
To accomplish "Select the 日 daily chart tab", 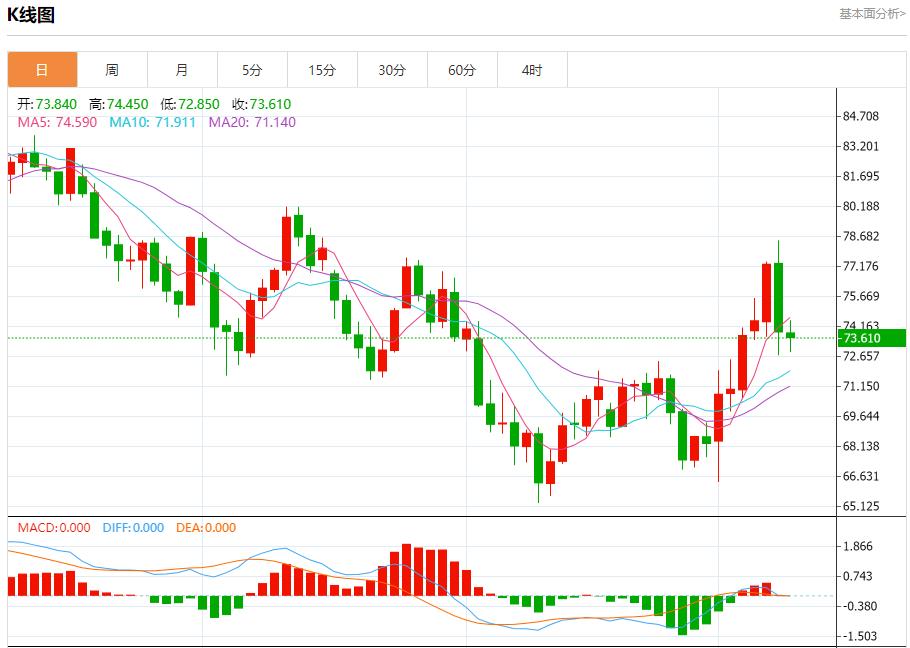I will tap(42, 70).
